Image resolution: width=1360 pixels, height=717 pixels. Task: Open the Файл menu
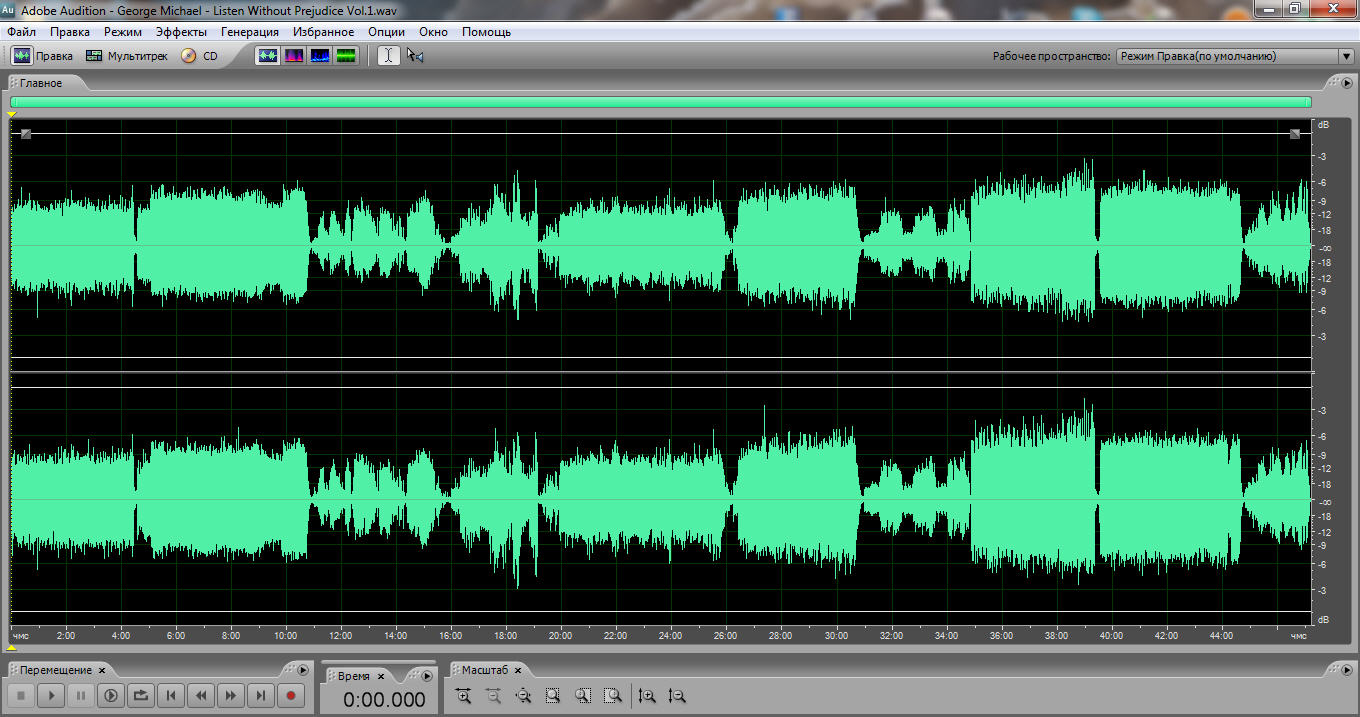pos(21,32)
